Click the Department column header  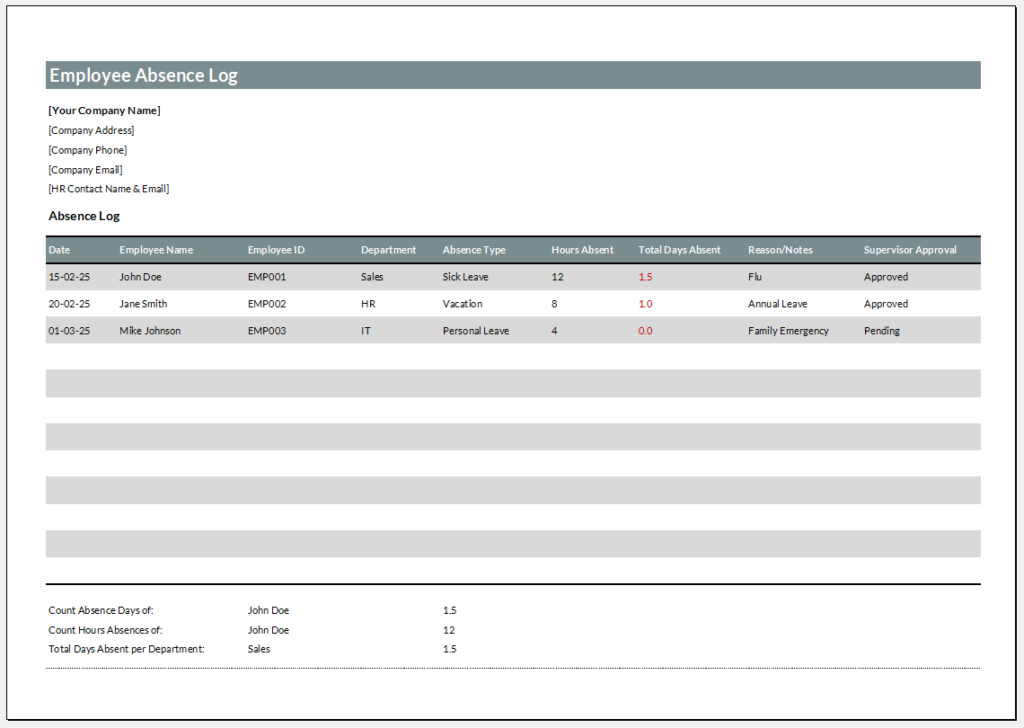(x=388, y=250)
